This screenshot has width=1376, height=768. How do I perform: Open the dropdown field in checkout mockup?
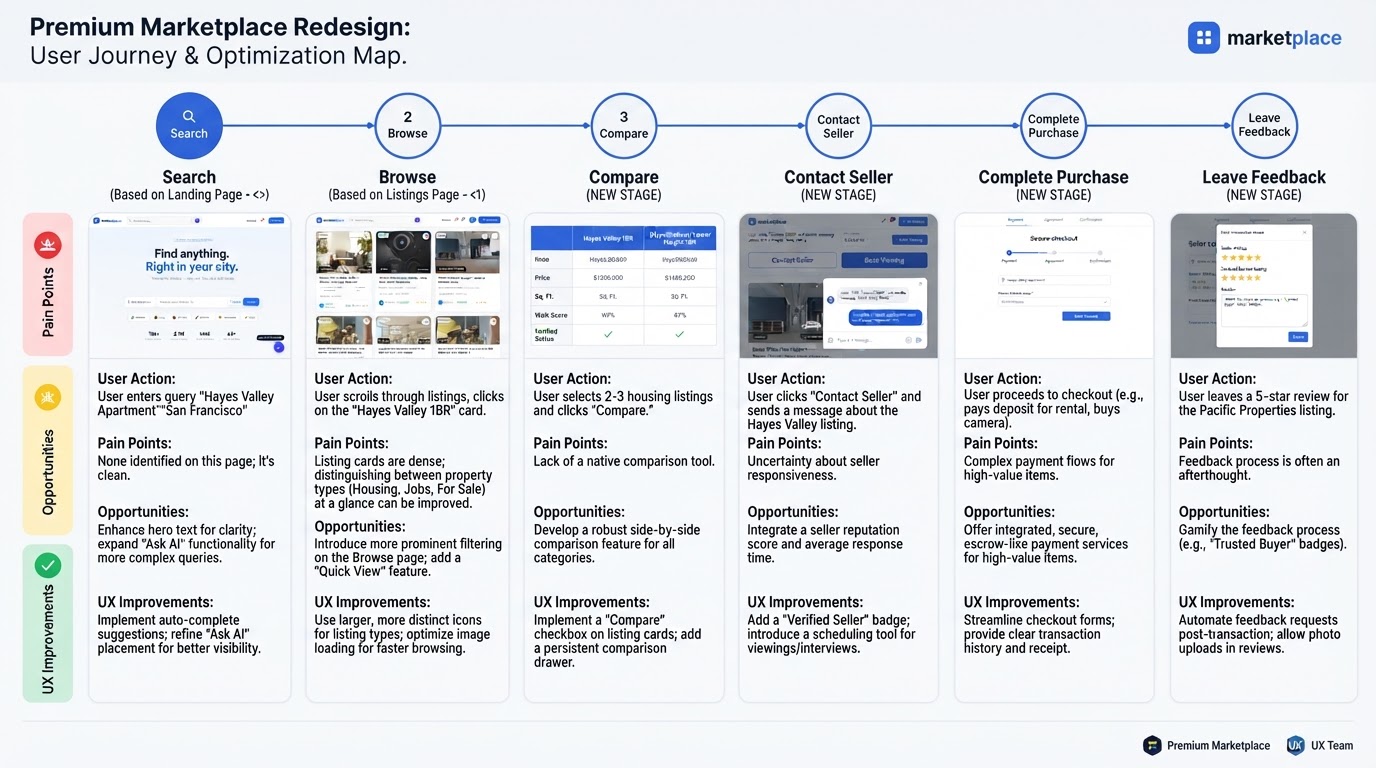coord(1054,302)
